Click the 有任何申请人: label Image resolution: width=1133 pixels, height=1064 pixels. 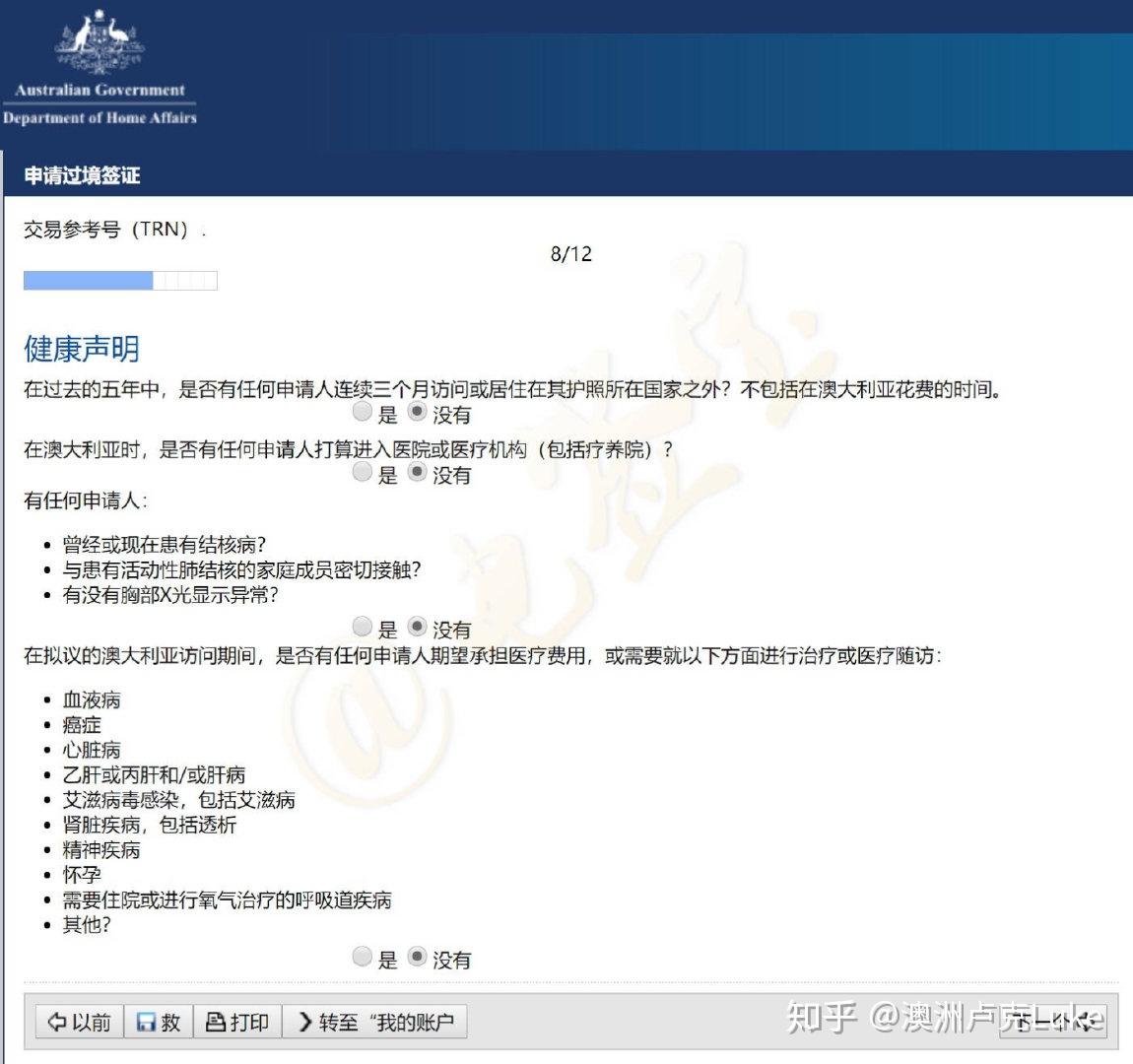pos(86,499)
